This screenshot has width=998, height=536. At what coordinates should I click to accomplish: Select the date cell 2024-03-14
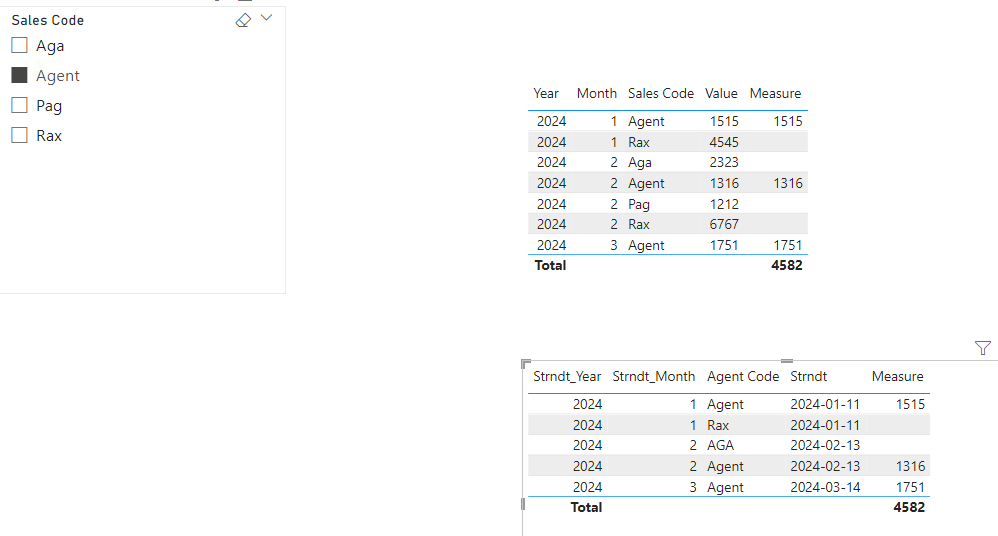click(x=825, y=488)
